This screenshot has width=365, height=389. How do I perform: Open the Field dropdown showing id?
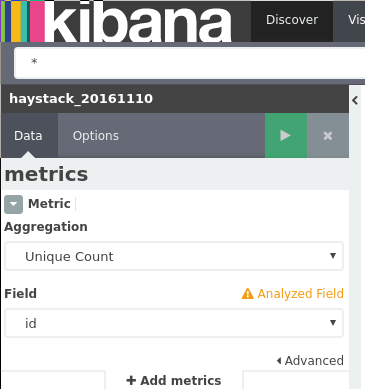coord(174,323)
